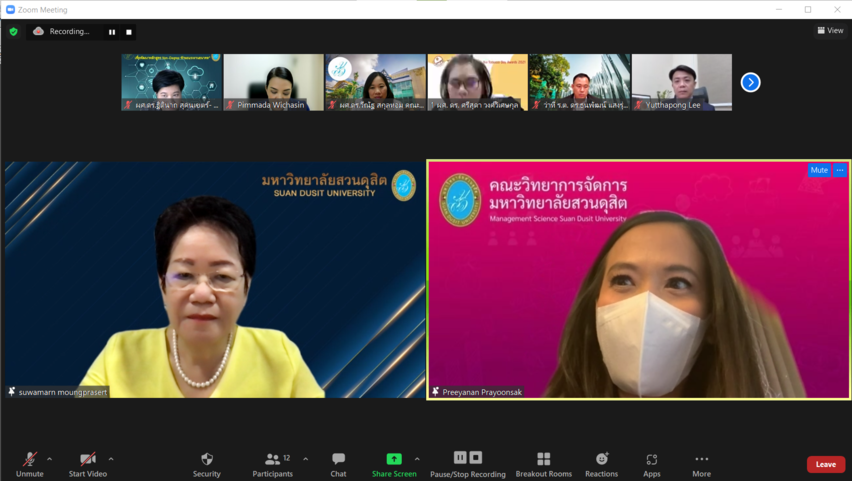Mute Preeyanan Prayoonsak with the Mute button
The width and height of the screenshot is (852, 481).
point(819,170)
